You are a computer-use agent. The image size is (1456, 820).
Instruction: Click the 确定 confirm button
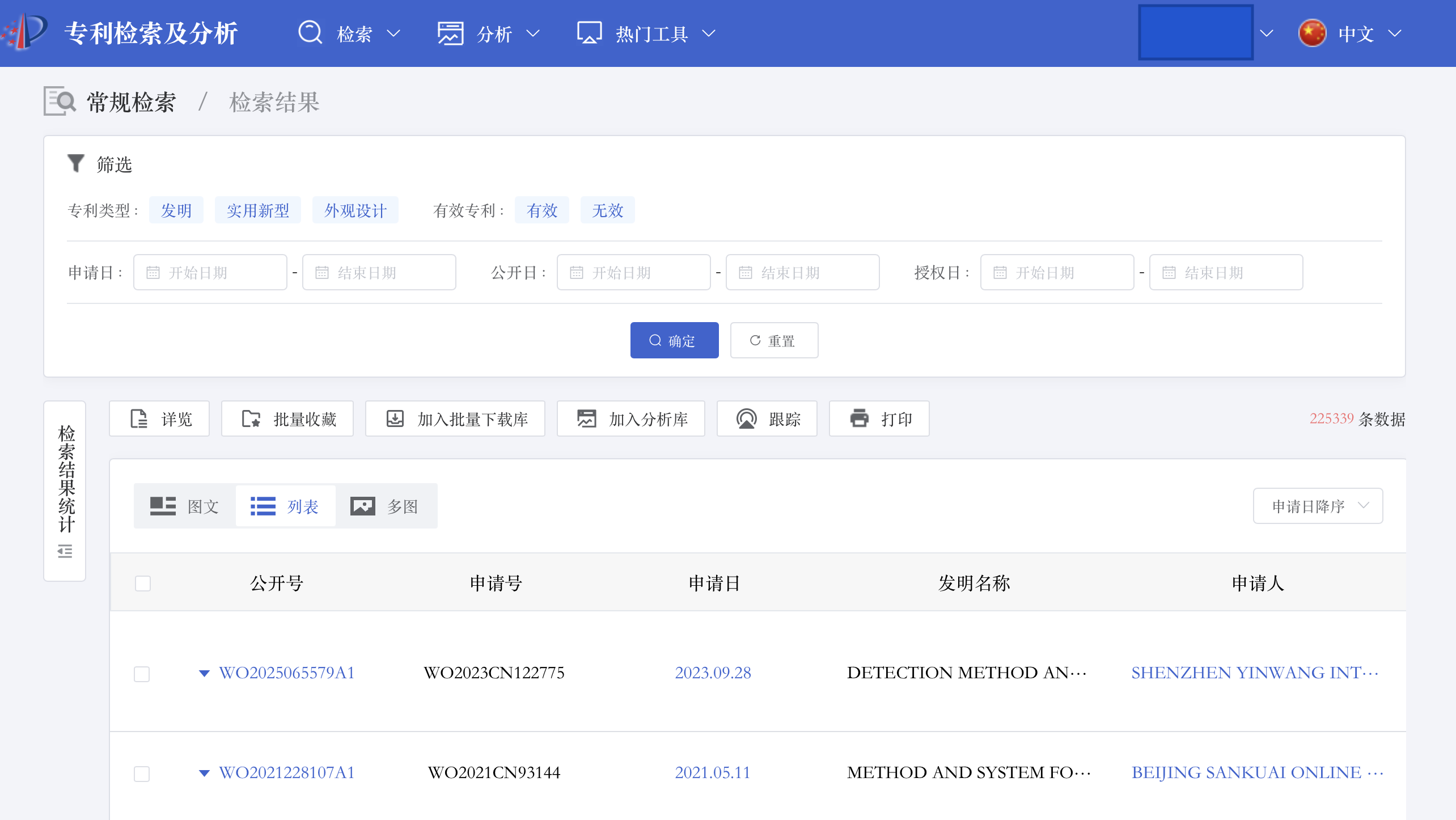(x=674, y=340)
